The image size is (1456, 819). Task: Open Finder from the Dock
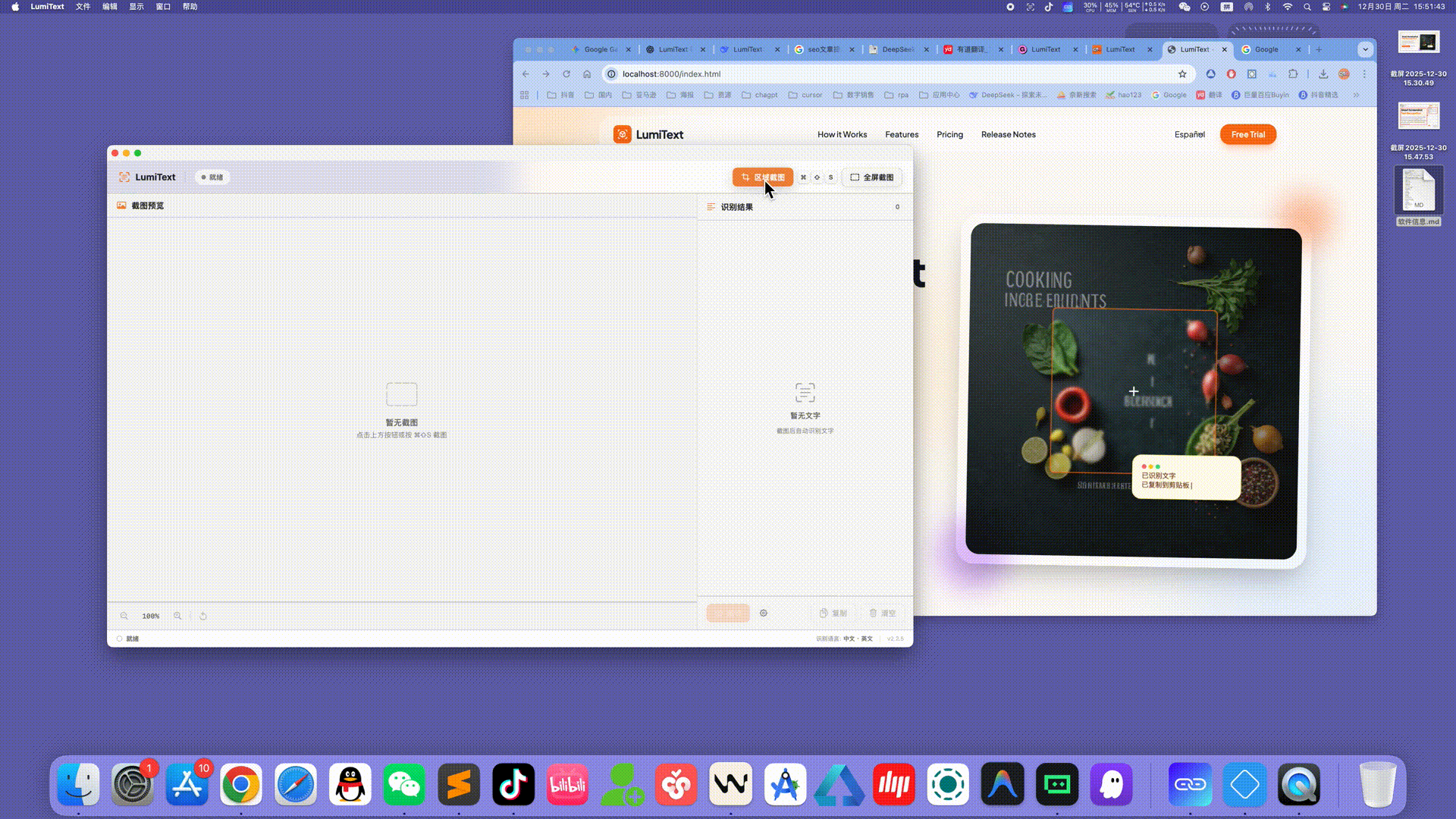point(79,784)
